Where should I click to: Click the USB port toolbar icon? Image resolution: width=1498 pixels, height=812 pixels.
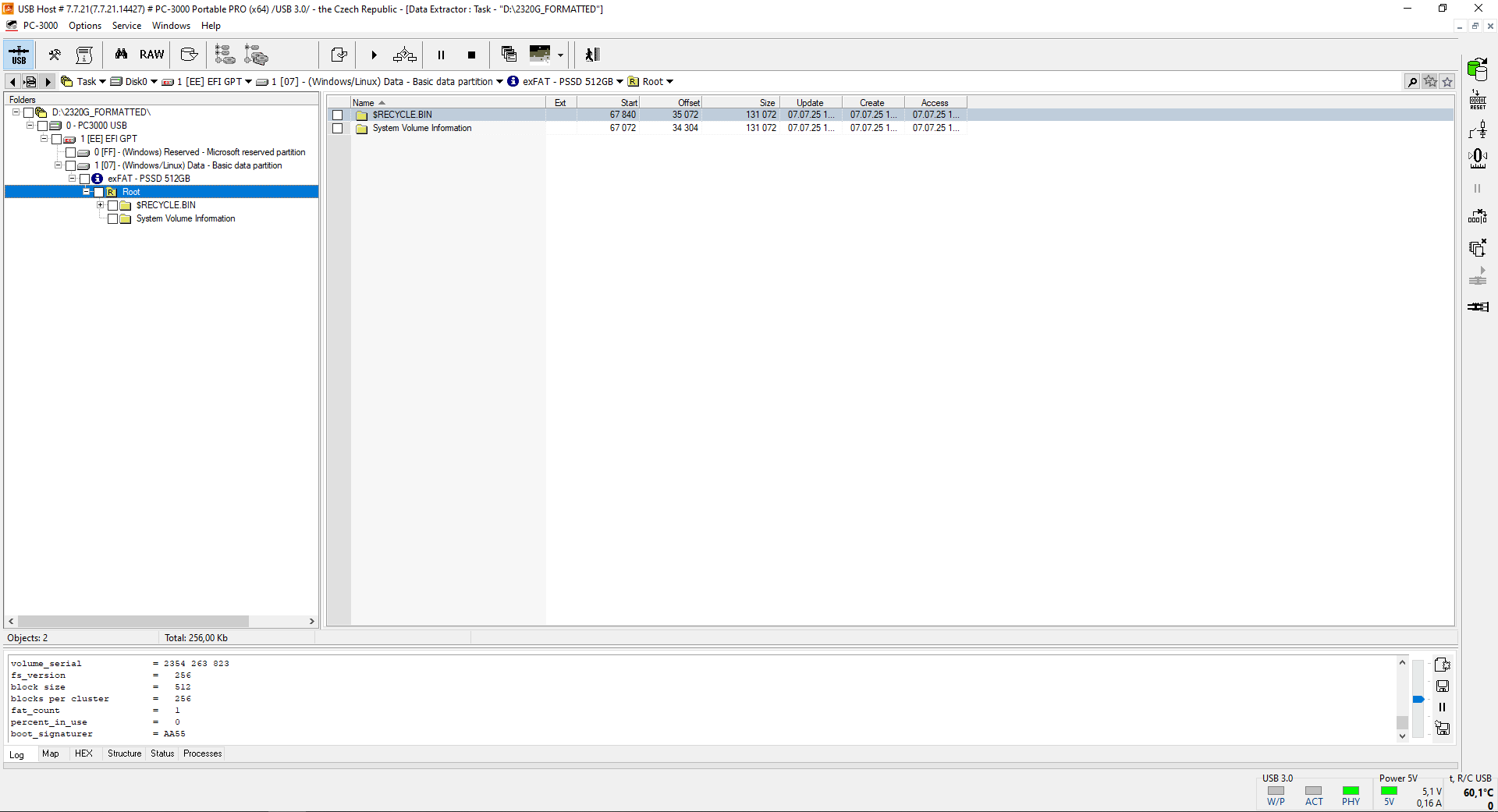pos(19,55)
